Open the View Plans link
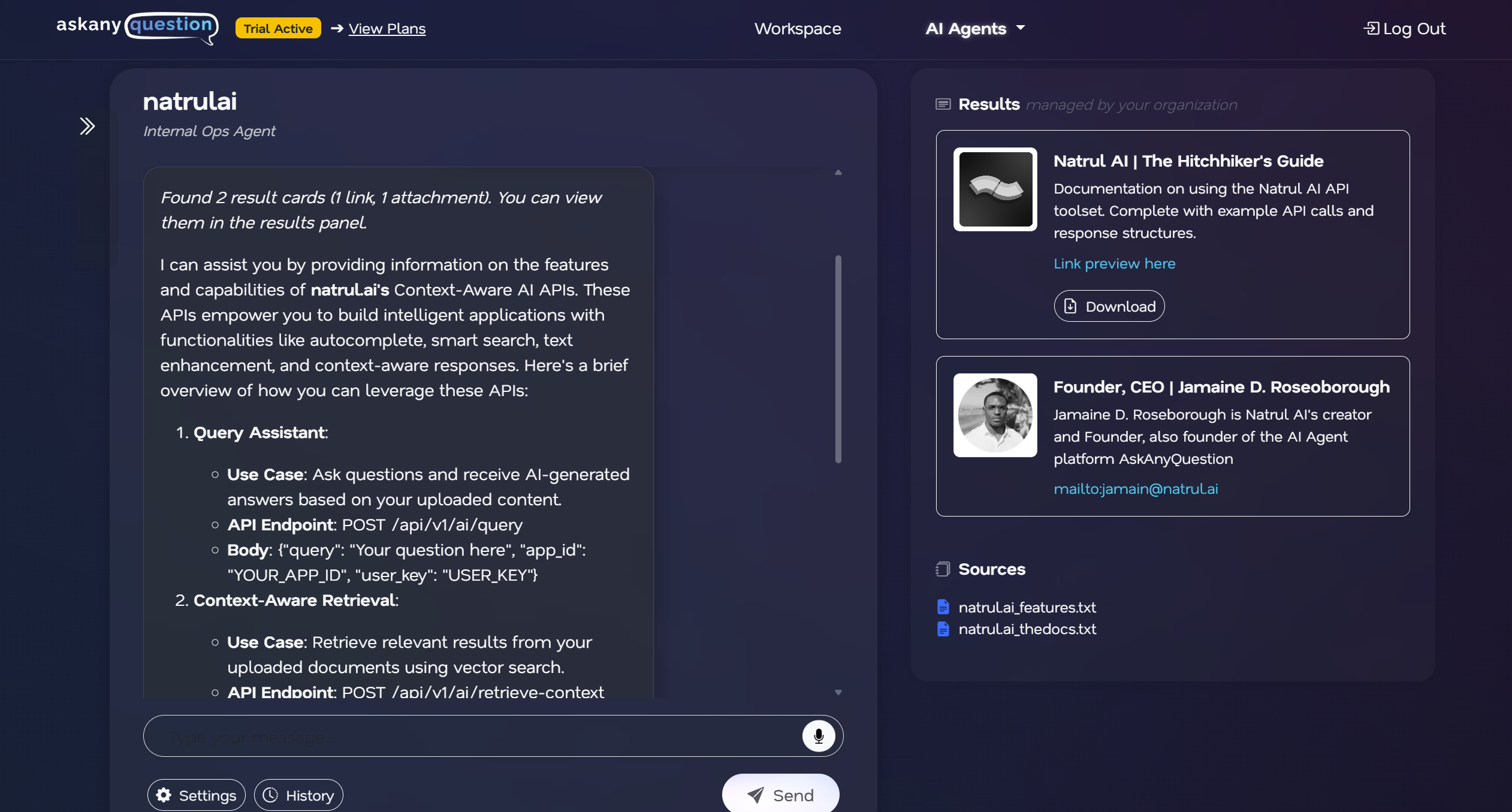The image size is (1512, 812). [387, 28]
